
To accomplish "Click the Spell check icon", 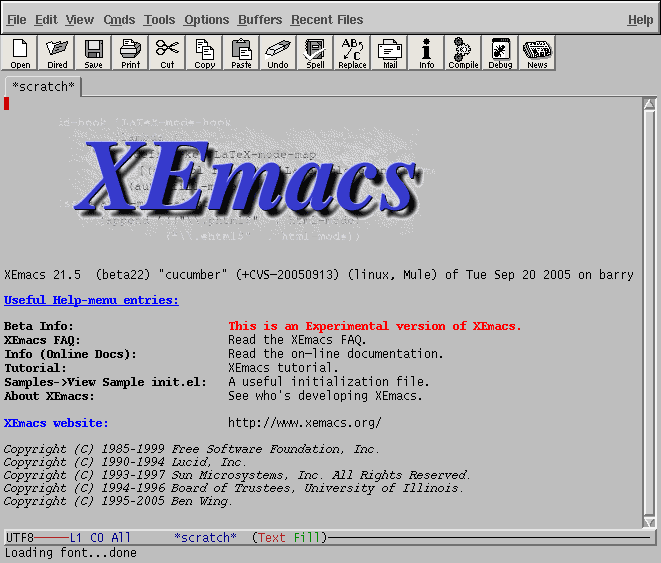I will pyautogui.click(x=315, y=53).
